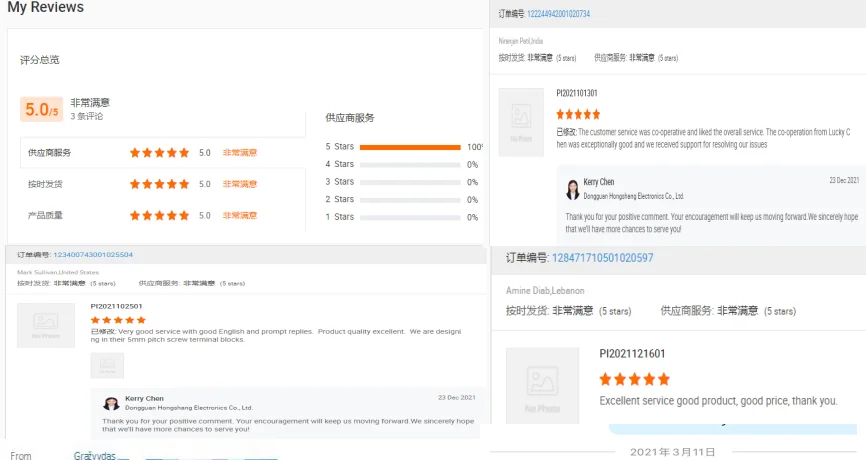
Task: Click the 产品质量 star rating in overview
Action: tap(159, 215)
